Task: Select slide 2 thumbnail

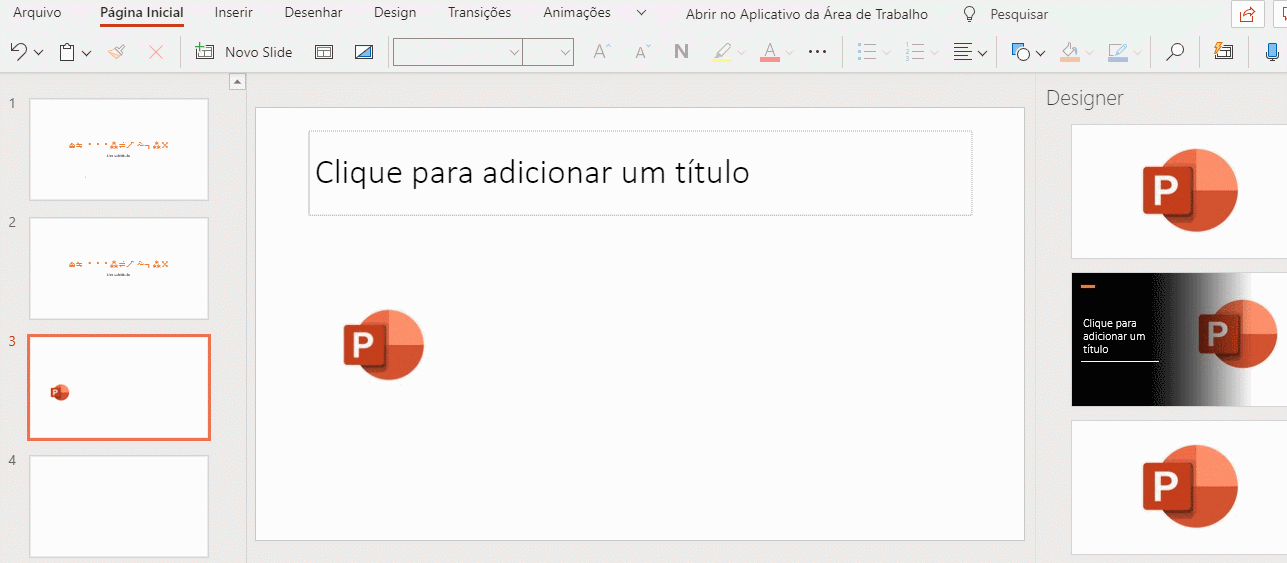Action: [x=119, y=268]
